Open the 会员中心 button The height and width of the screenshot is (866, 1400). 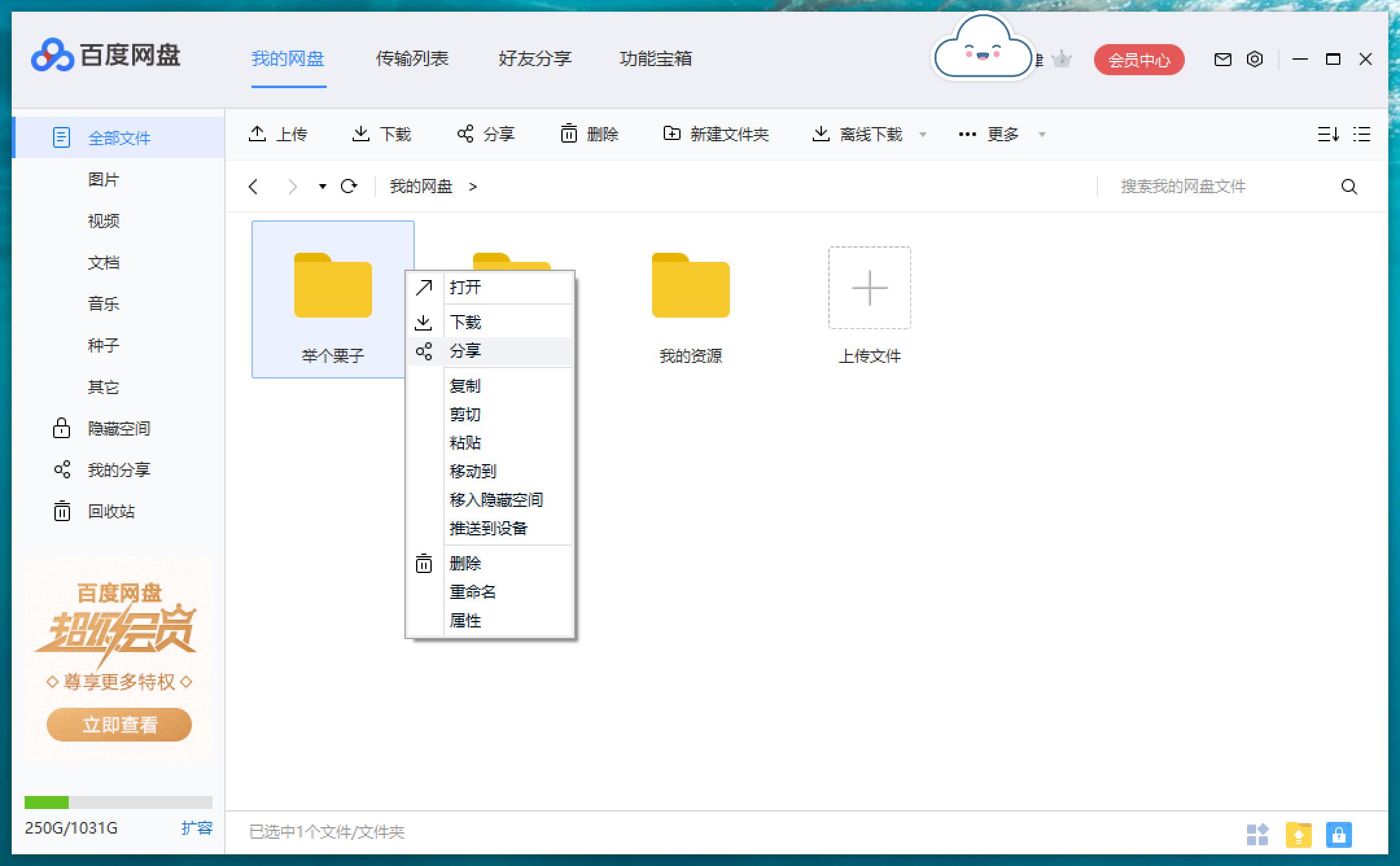pos(1139,59)
